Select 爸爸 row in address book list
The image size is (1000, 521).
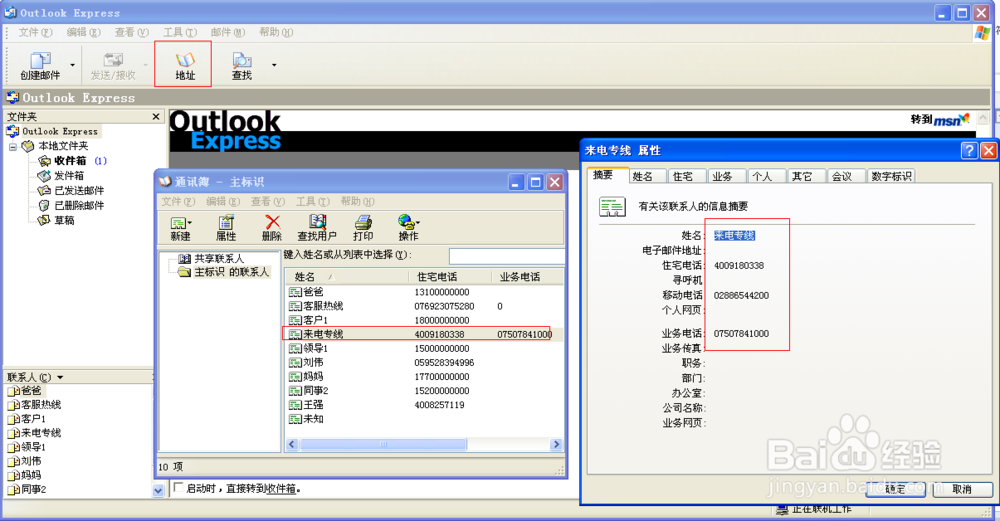[x=424, y=292]
